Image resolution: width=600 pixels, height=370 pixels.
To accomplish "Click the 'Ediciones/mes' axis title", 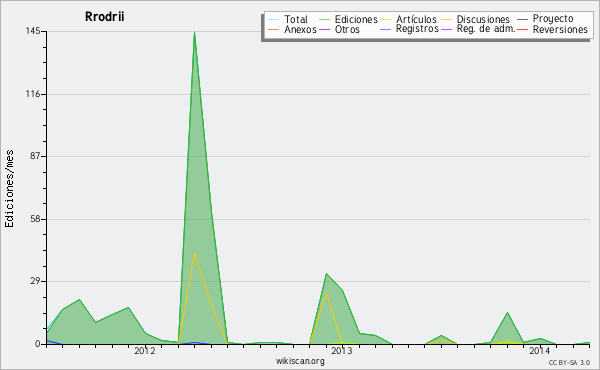I will (x=9, y=189).
